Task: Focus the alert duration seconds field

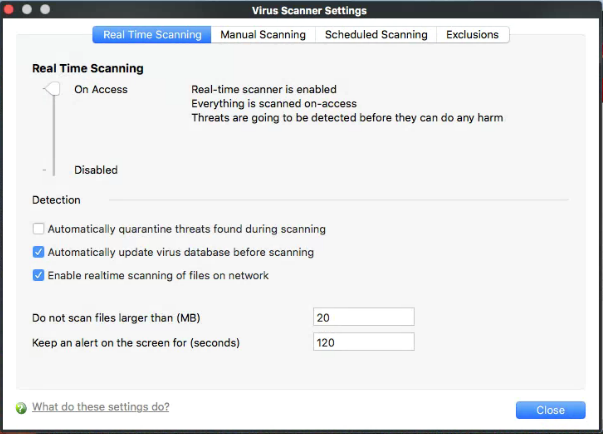Action: coord(364,342)
